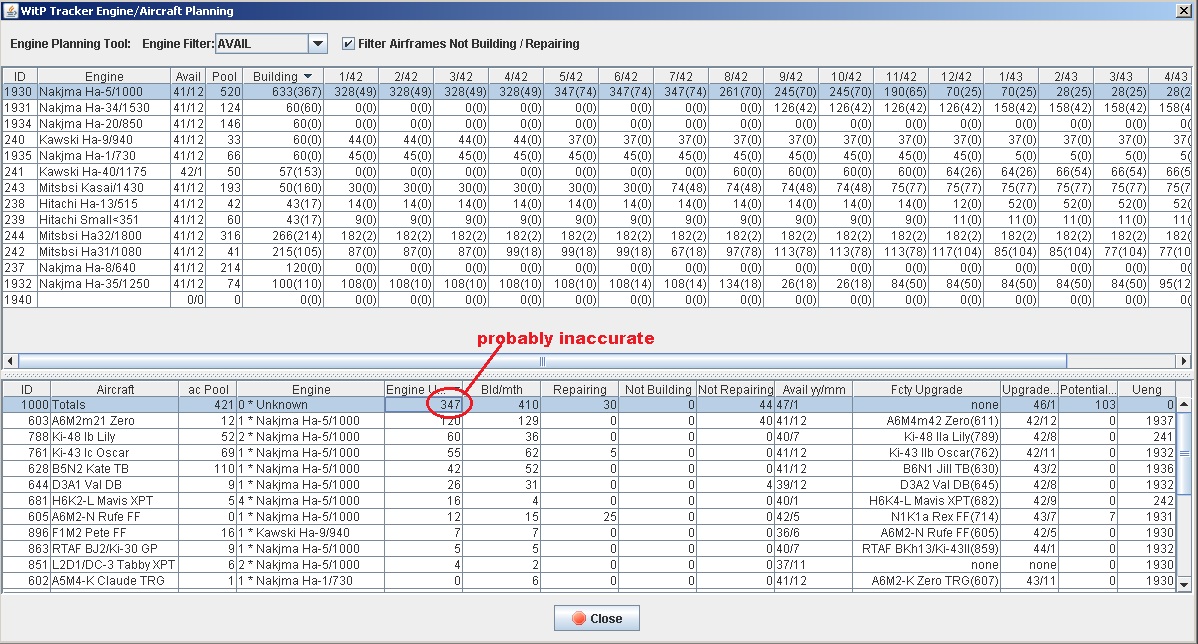Click the left arrow of horizontal scrollbar
The image size is (1198, 644).
pyautogui.click(x=10, y=361)
